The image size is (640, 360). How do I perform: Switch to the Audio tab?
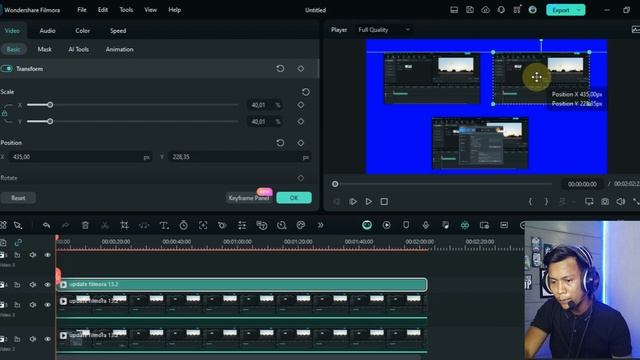[x=47, y=31]
